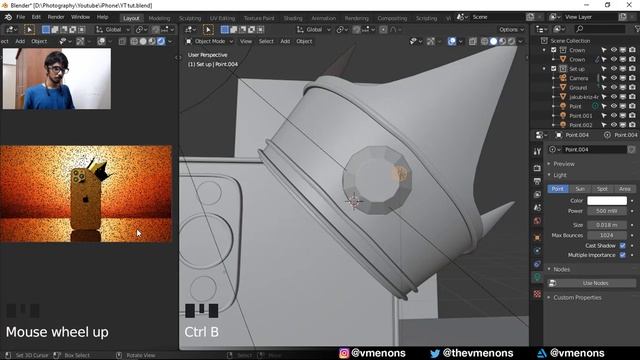640x360 pixels.
Task: Hide Point.001 in viewport via eye icon
Action: 613,116
